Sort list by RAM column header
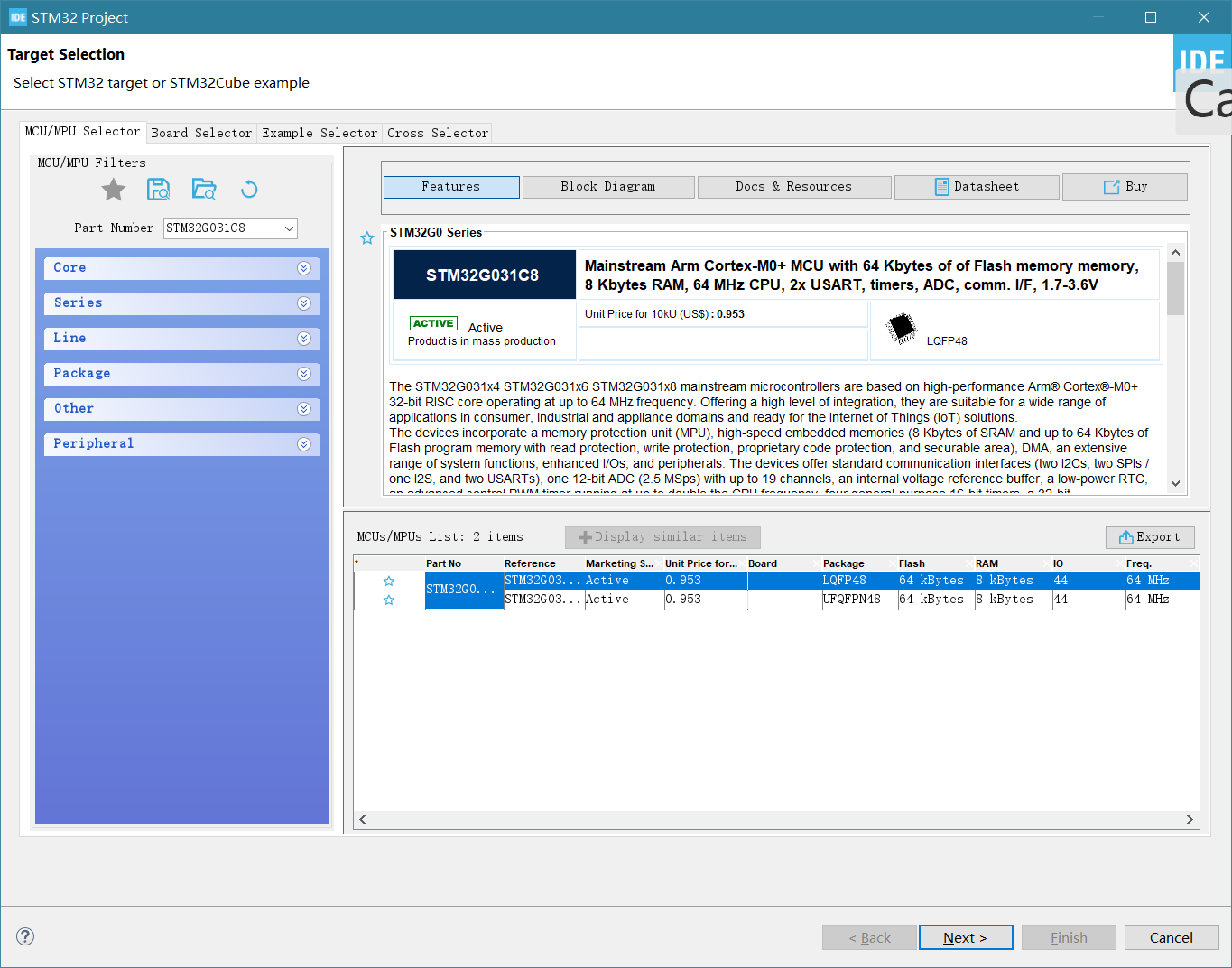The height and width of the screenshot is (968, 1232). pyautogui.click(x=1013, y=563)
